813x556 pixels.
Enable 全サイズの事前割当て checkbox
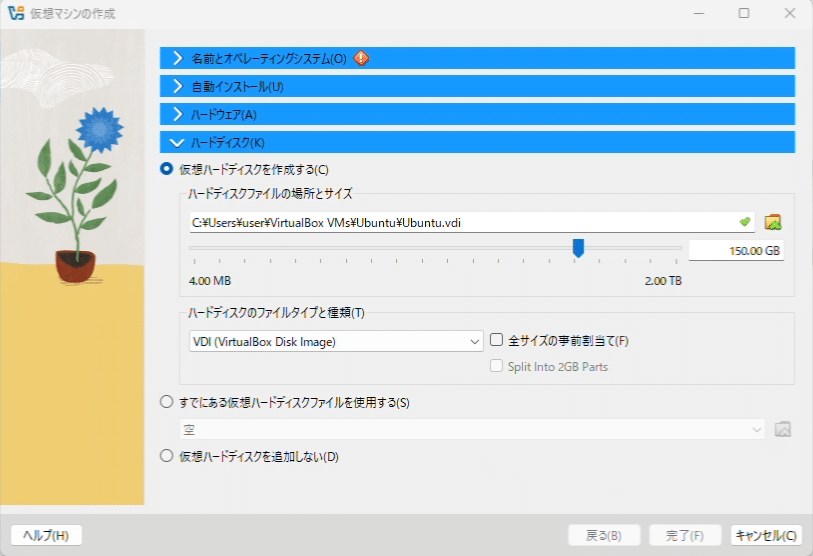[497, 340]
